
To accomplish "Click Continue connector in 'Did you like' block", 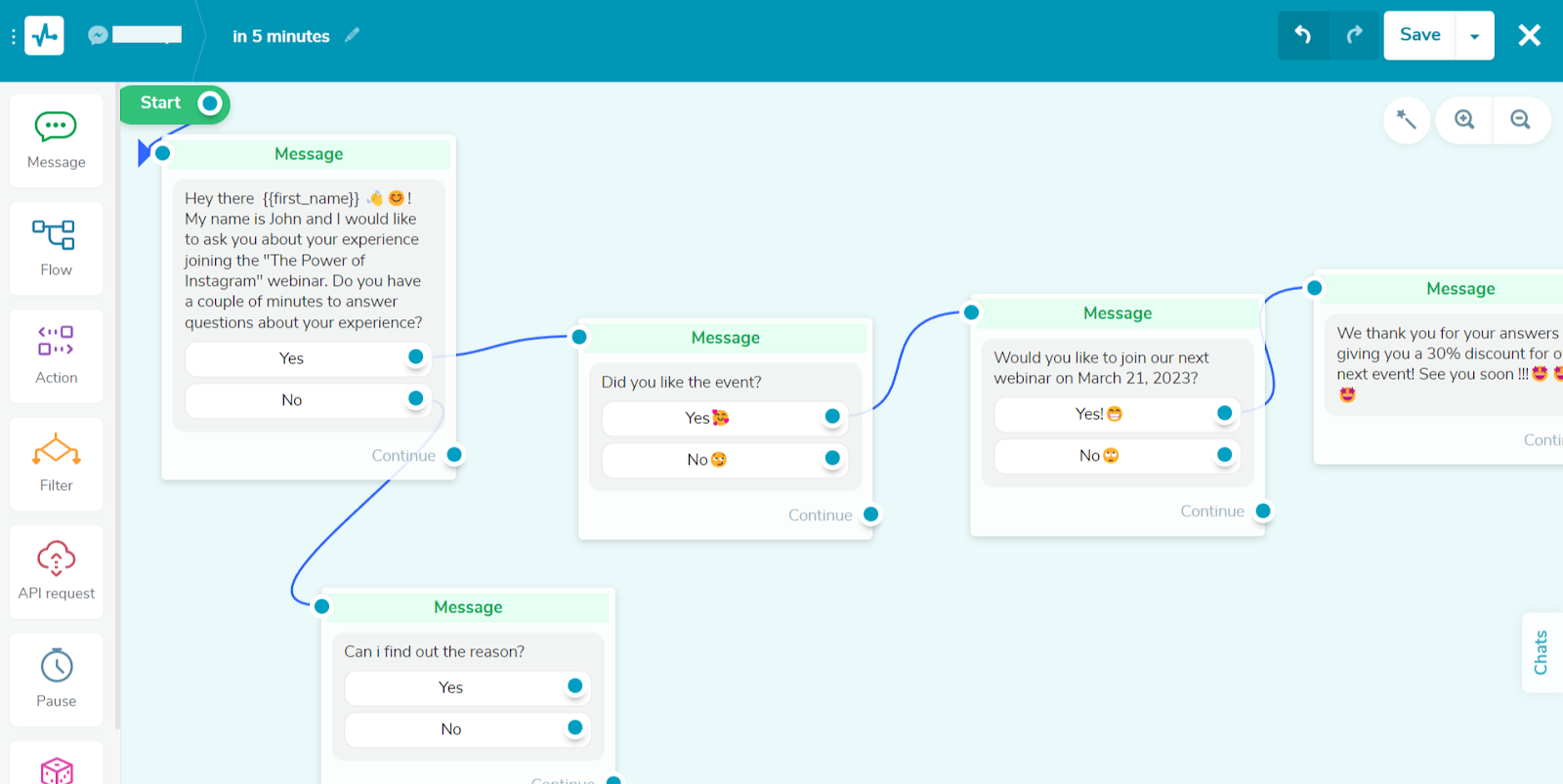I will (x=870, y=515).
